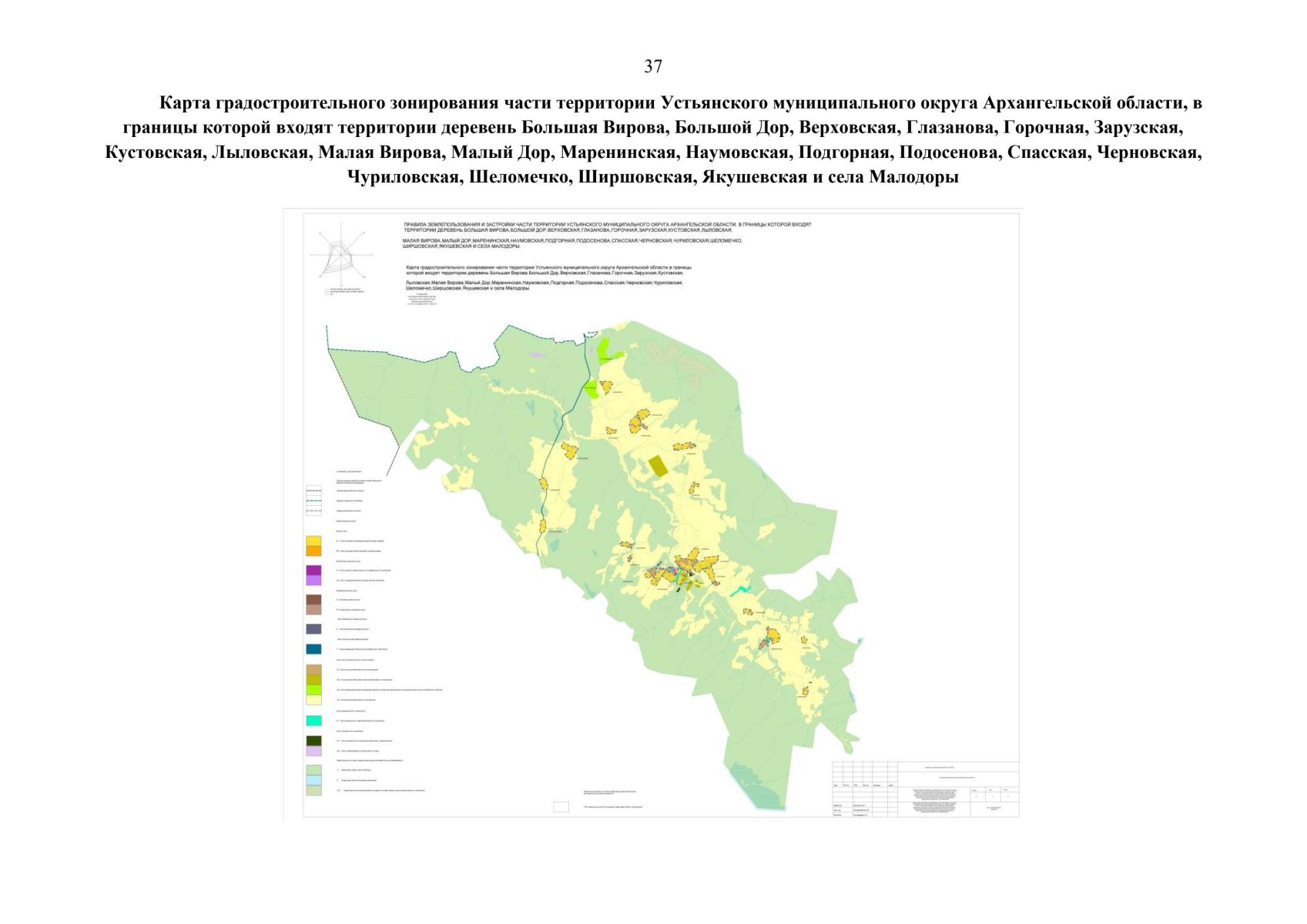1307x924 pixels.
Task: Click the overview locator diagram in map corner
Action: [x=337, y=251]
